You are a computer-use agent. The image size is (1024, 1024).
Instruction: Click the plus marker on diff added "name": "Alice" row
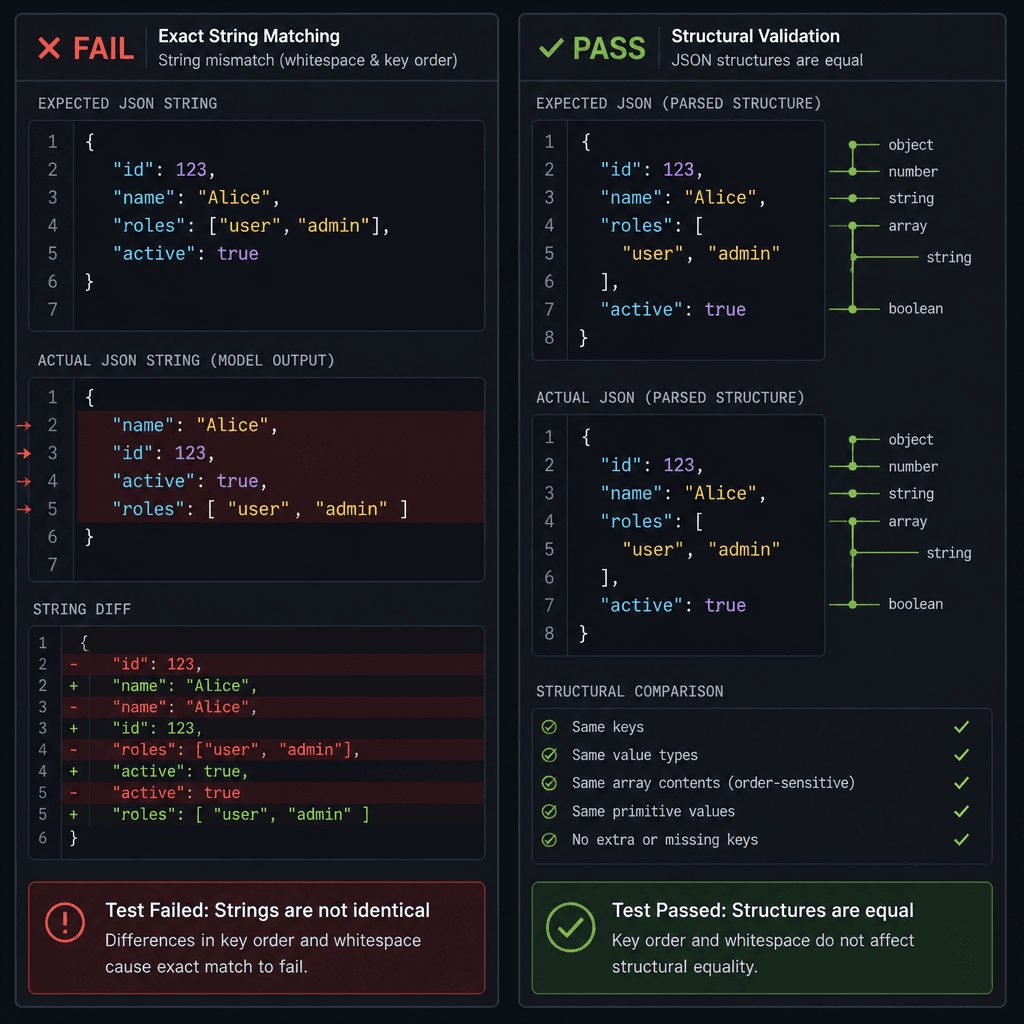pos(74,686)
